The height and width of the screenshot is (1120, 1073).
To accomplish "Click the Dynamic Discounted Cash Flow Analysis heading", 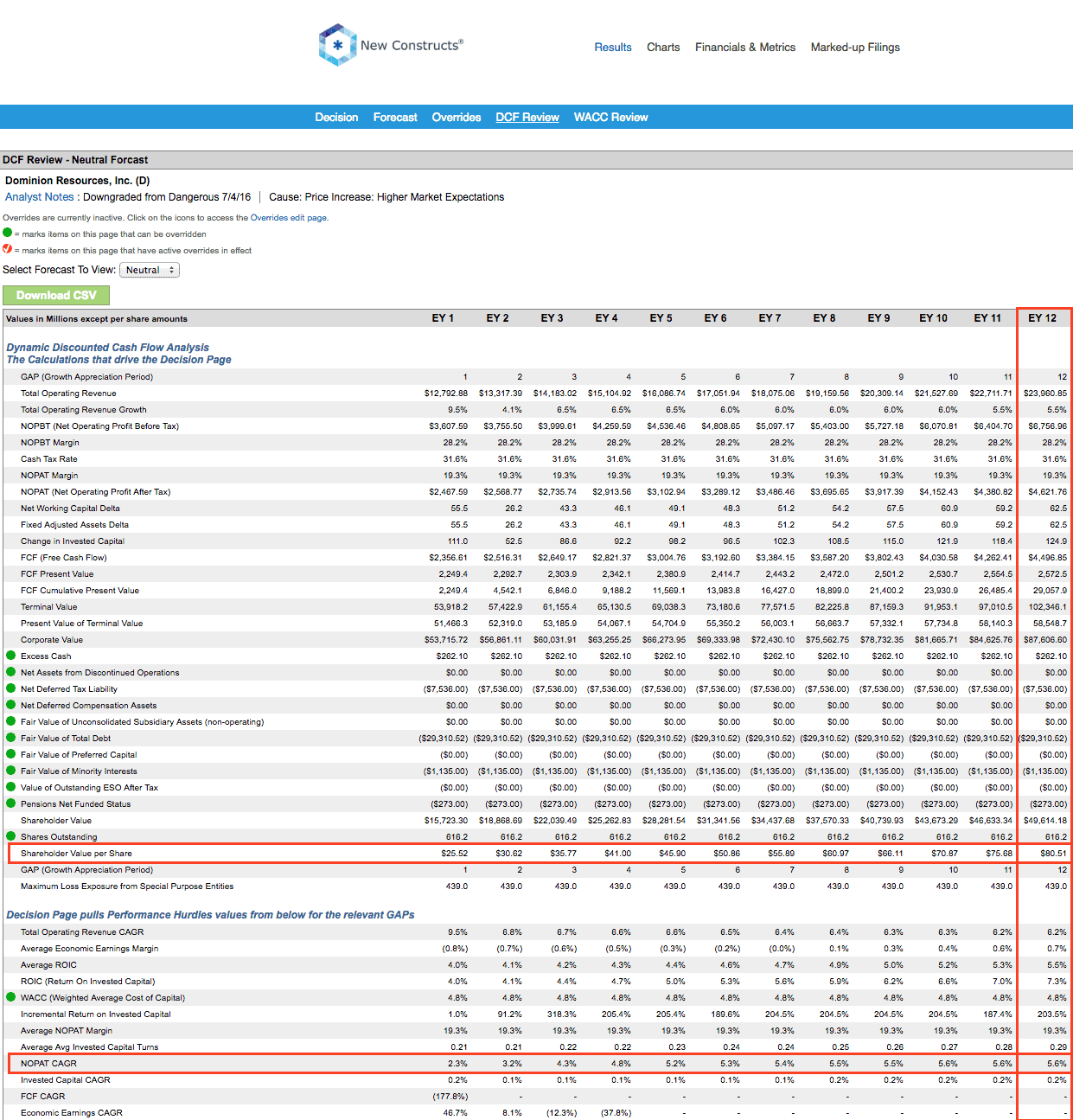I will (108, 348).
